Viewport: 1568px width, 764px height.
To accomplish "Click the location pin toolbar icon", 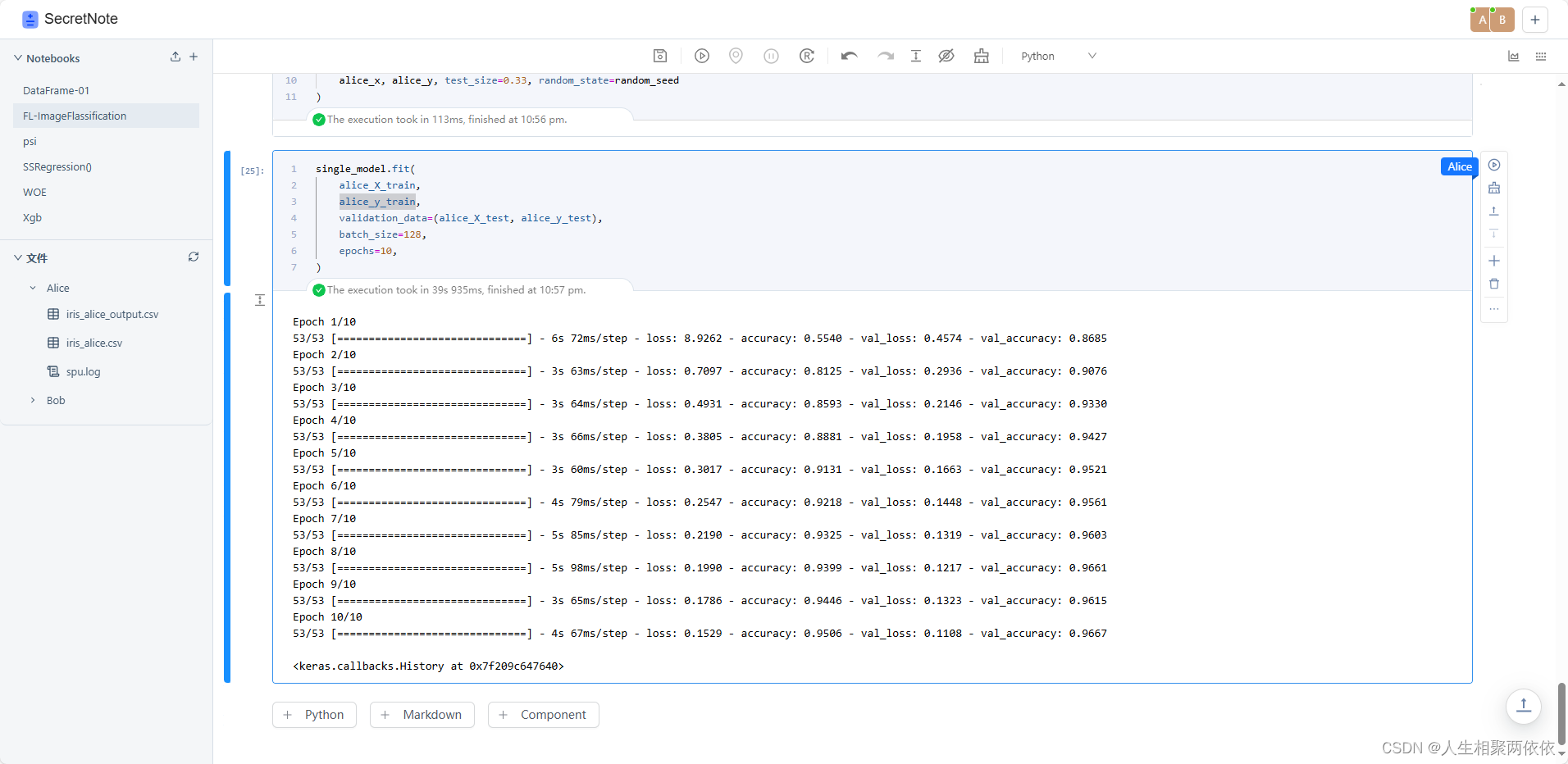I will (x=736, y=56).
